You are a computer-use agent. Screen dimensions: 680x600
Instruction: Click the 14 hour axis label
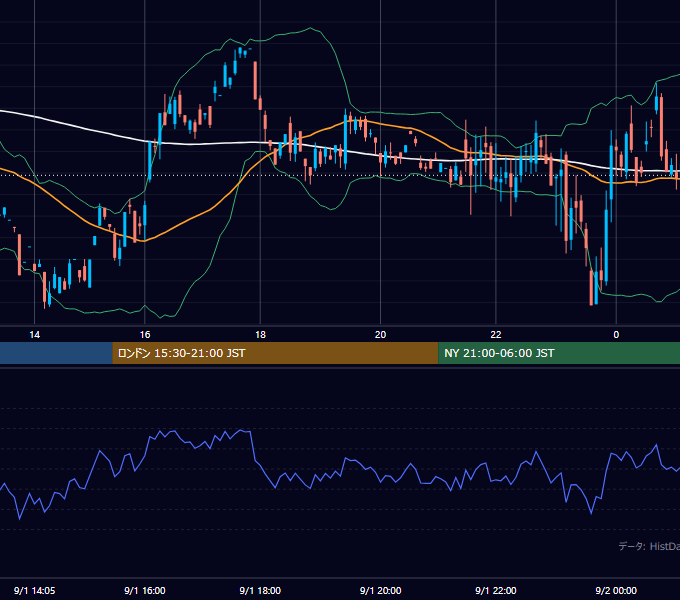[34, 335]
